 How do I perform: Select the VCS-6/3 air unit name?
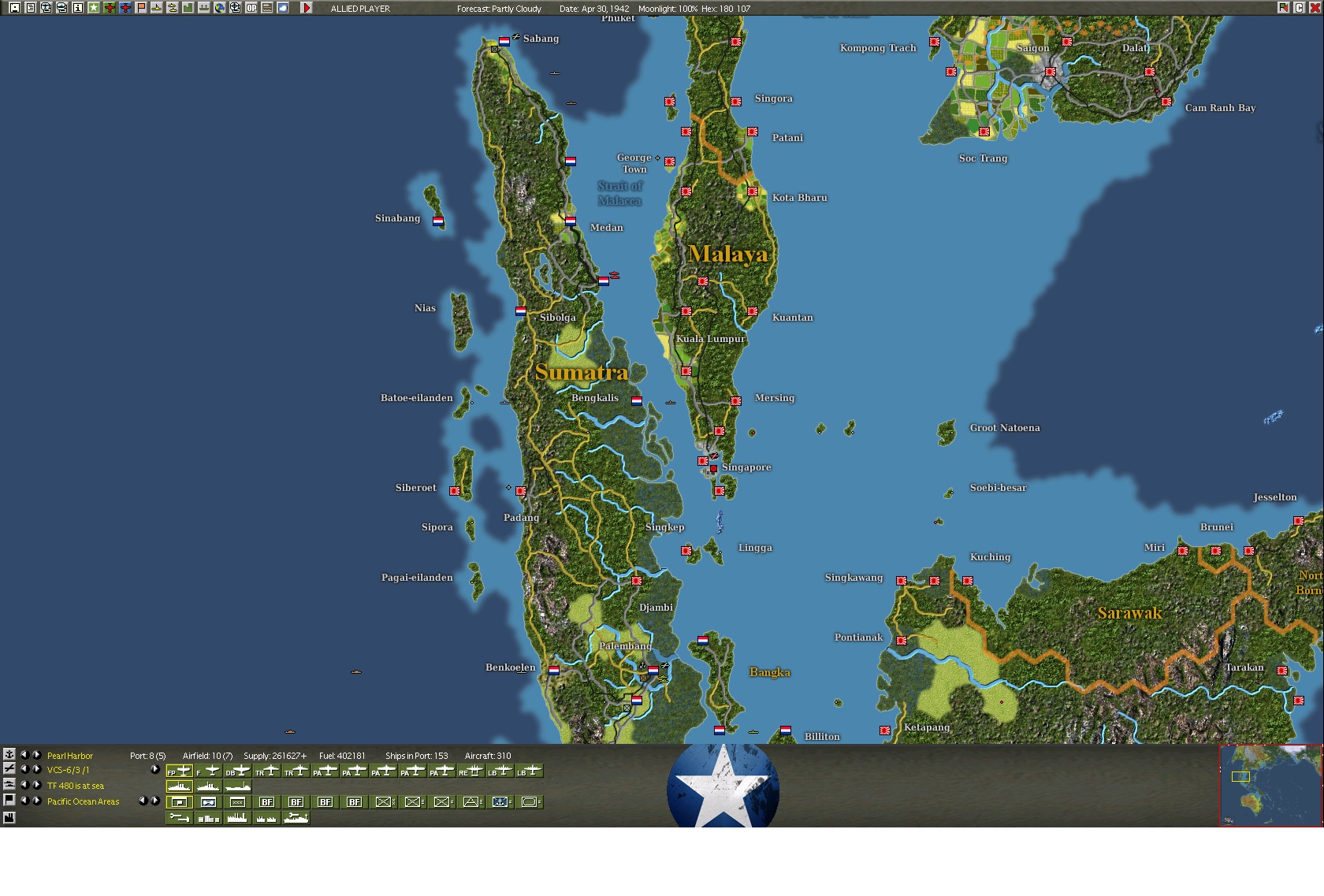click(x=69, y=771)
